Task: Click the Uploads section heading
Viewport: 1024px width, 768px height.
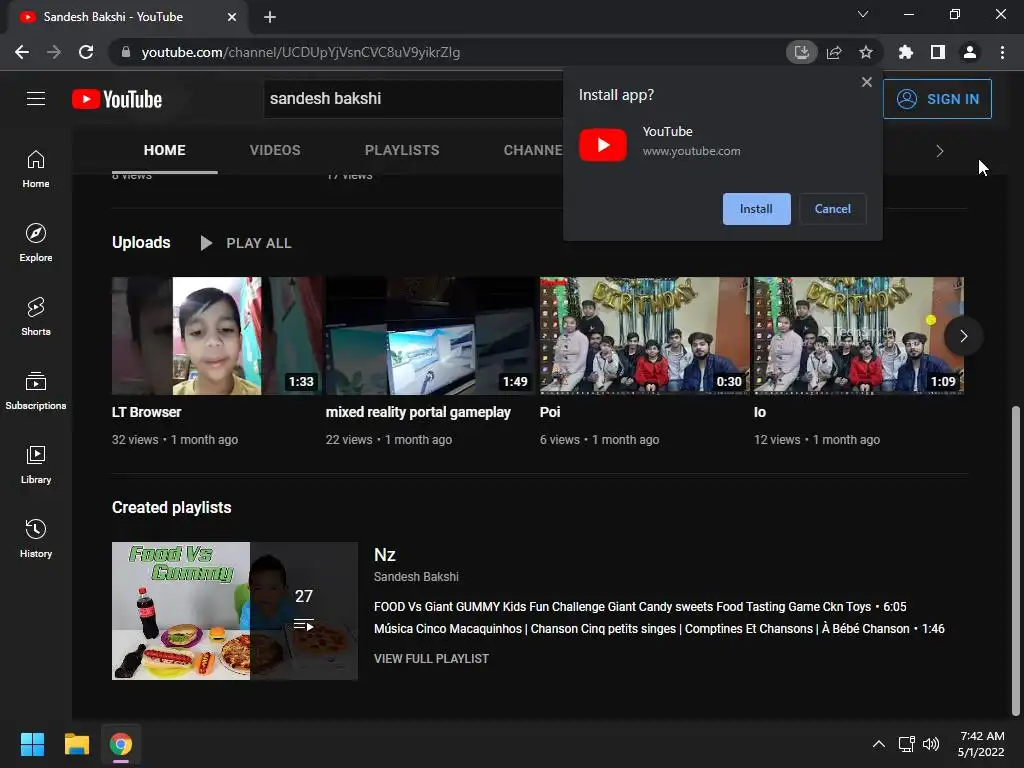Action: (141, 242)
